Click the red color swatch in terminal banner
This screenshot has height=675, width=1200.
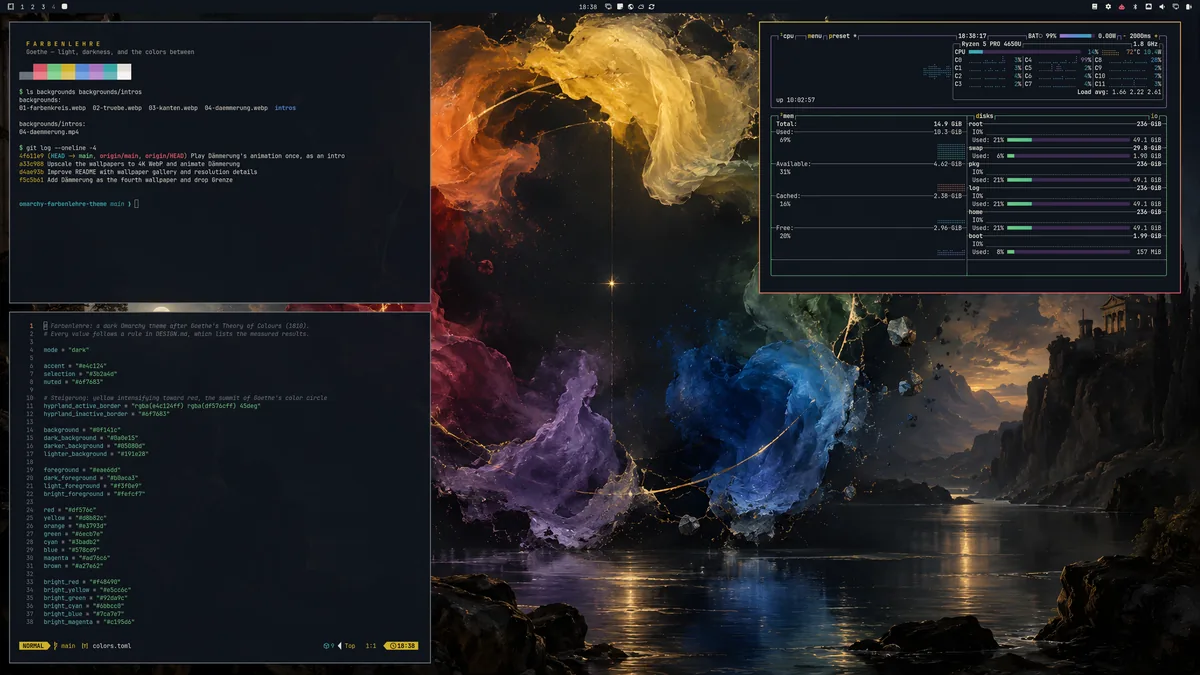(40, 72)
